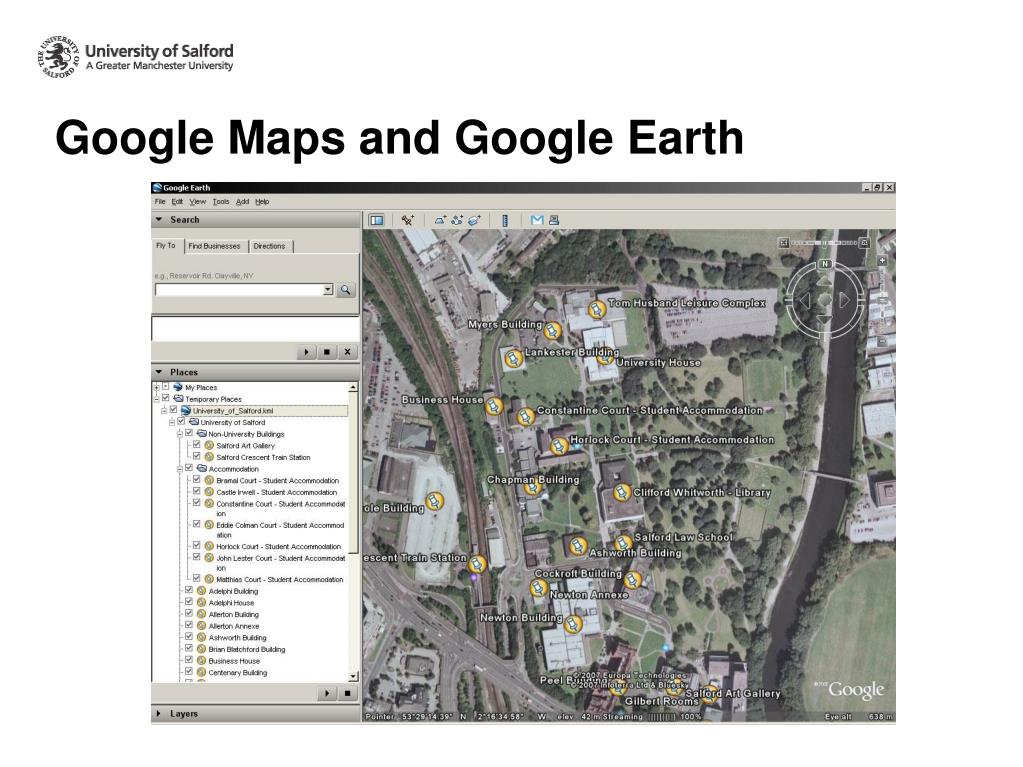Expand the My Places tree node
Viewport: 1023px width, 767px height.
point(157,387)
